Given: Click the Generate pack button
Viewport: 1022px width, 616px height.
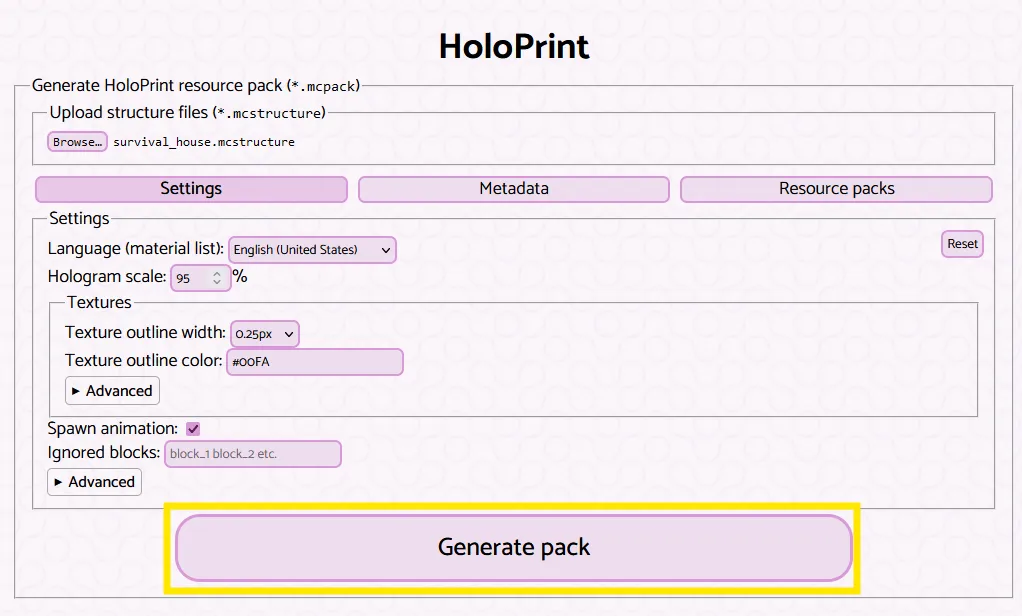Looking at the screenshot, I should [514, 548].
